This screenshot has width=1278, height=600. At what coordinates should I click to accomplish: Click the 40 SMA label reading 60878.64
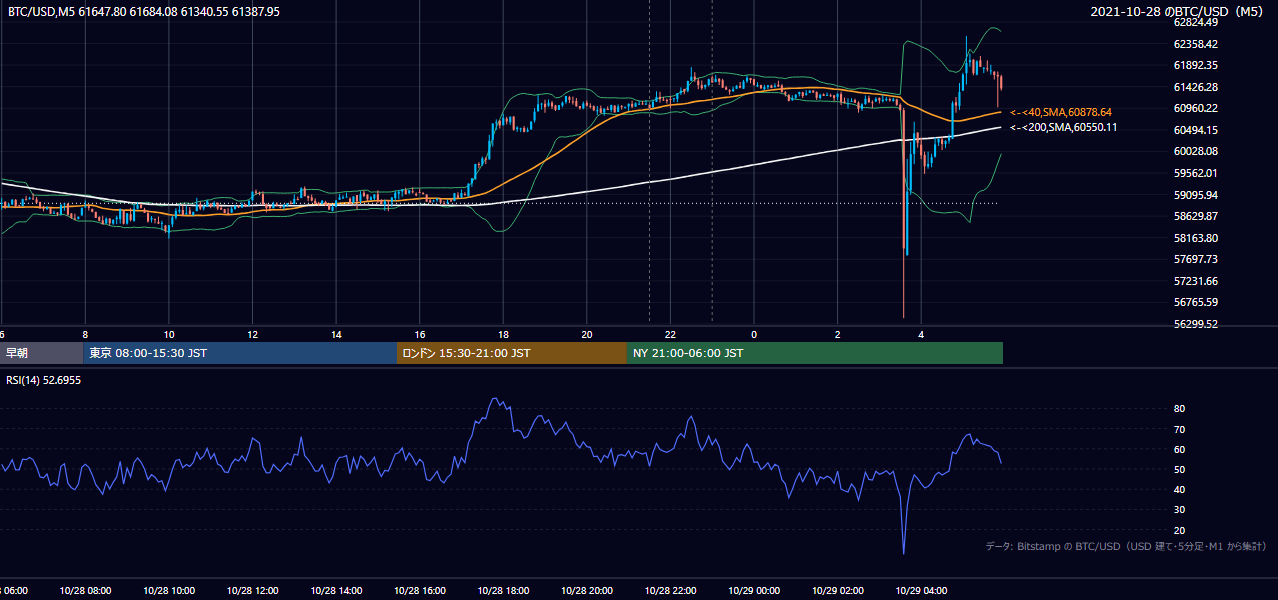pyautogui.click(x=1061, y=113)
